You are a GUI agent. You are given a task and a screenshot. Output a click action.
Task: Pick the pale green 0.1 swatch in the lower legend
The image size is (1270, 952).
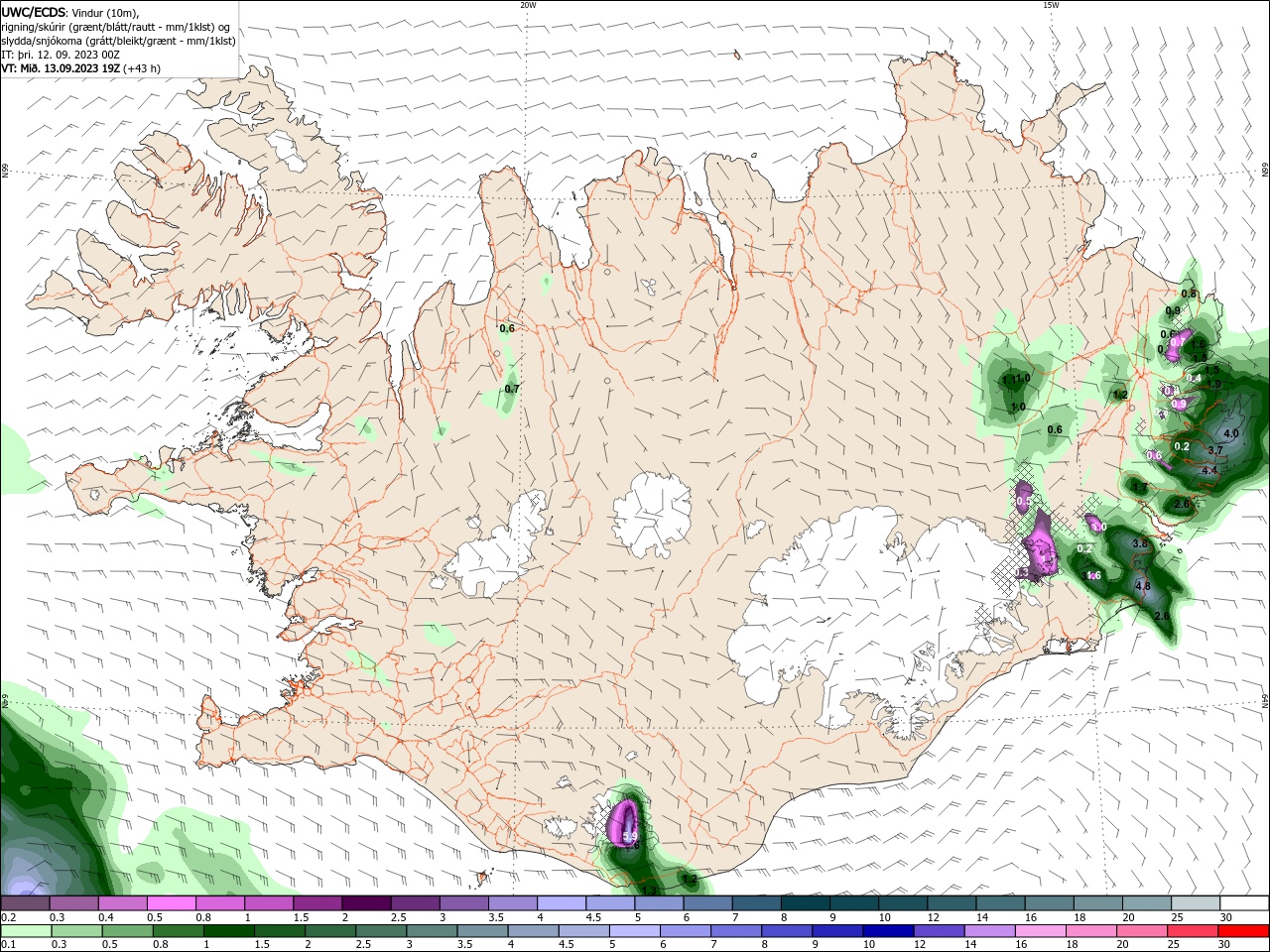(25, 931)
